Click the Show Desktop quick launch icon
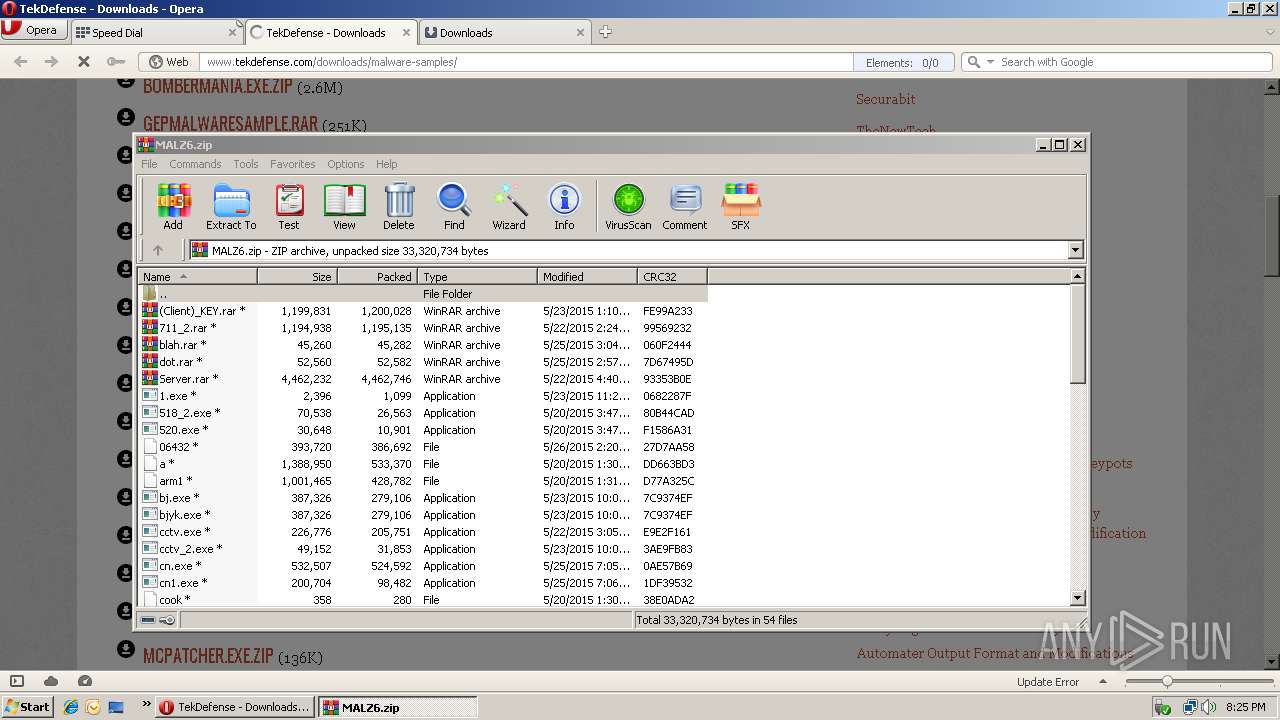Screen dimensions: 1280x720 tap(116, 707)
